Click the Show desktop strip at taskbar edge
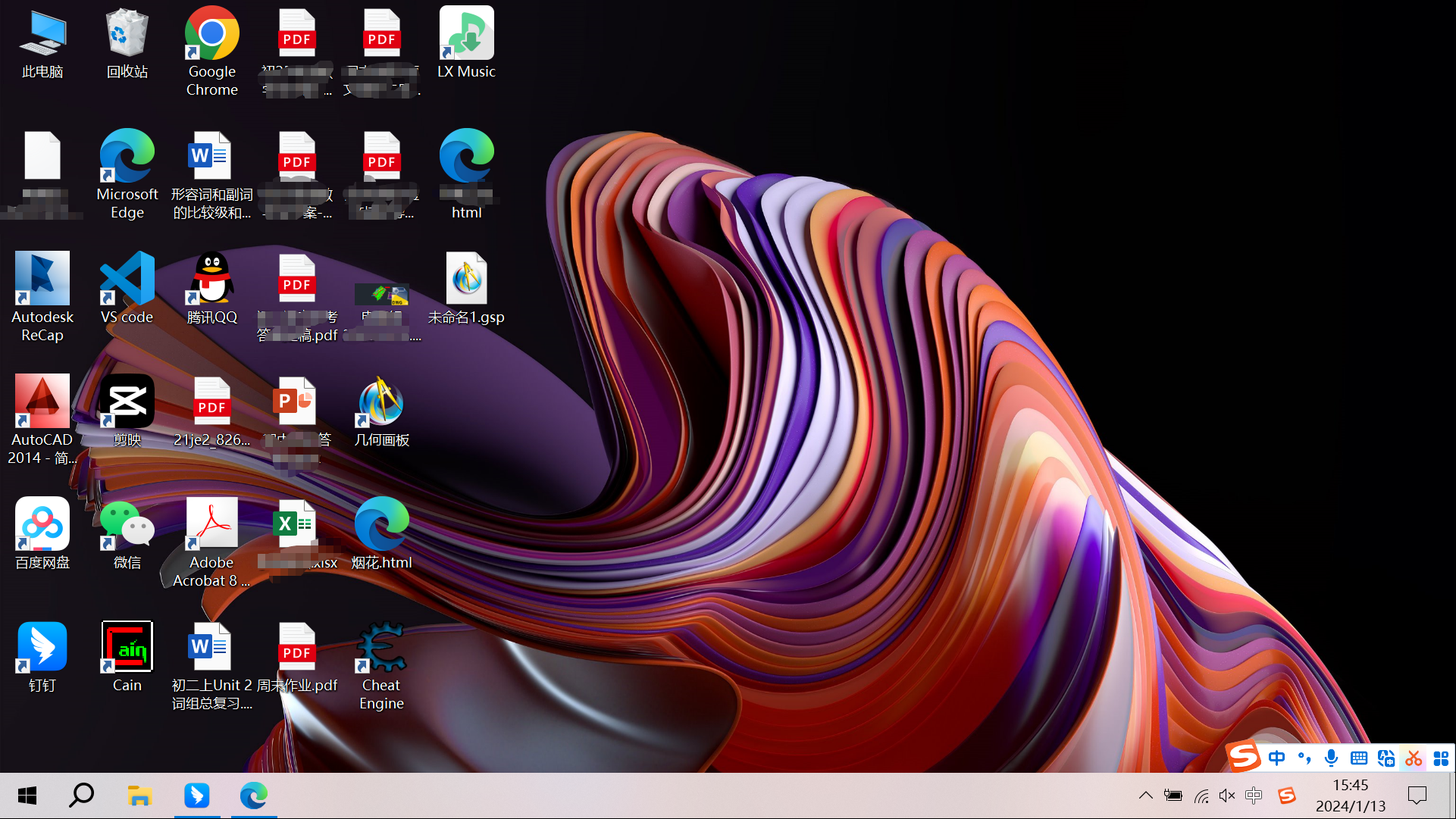1456x819 pixels. (1452, 796)
